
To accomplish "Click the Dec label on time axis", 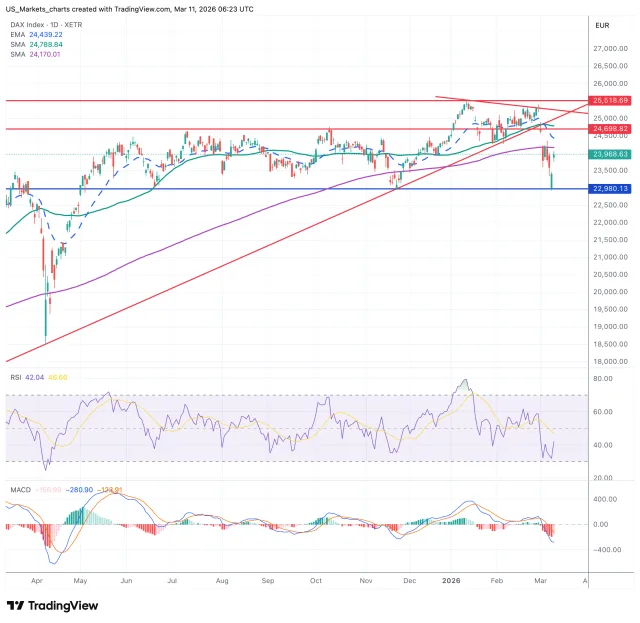I will [x=410, y=581].
